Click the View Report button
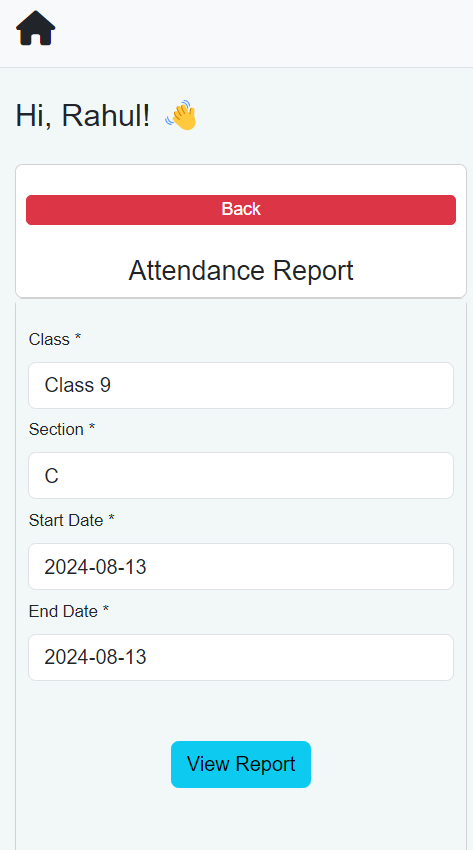Image resolution: width=473 pixels, height=850 pixels. pos(241,764)
